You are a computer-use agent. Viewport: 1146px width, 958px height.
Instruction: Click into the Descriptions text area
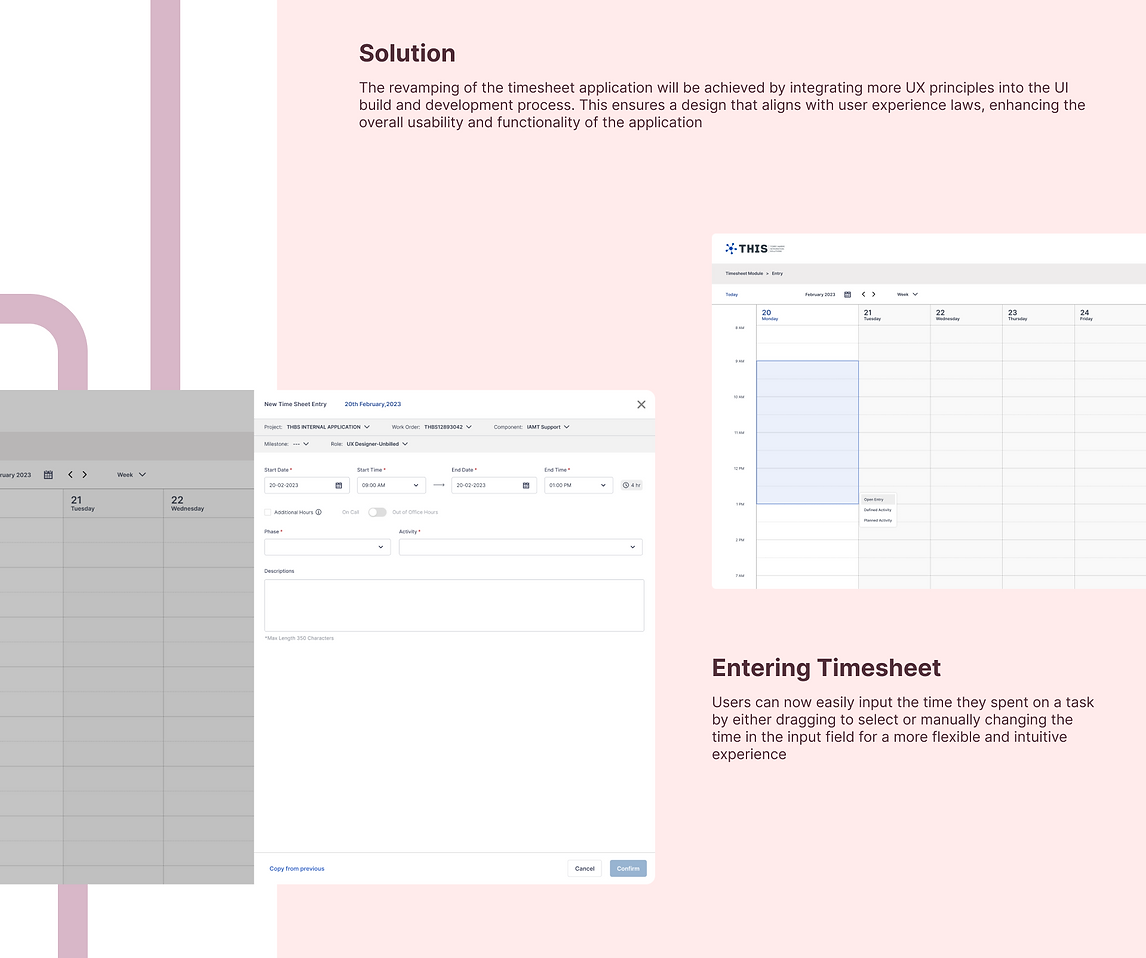tap(454, 605)
